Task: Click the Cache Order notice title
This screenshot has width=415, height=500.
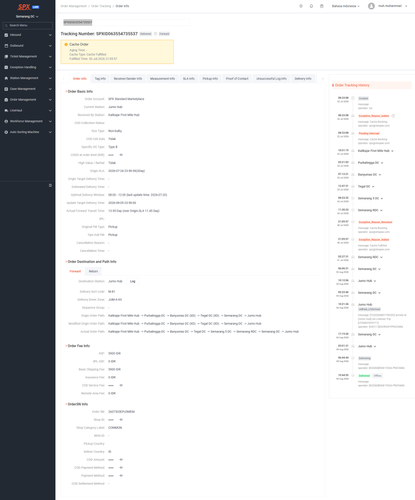Action: [79, 44]
